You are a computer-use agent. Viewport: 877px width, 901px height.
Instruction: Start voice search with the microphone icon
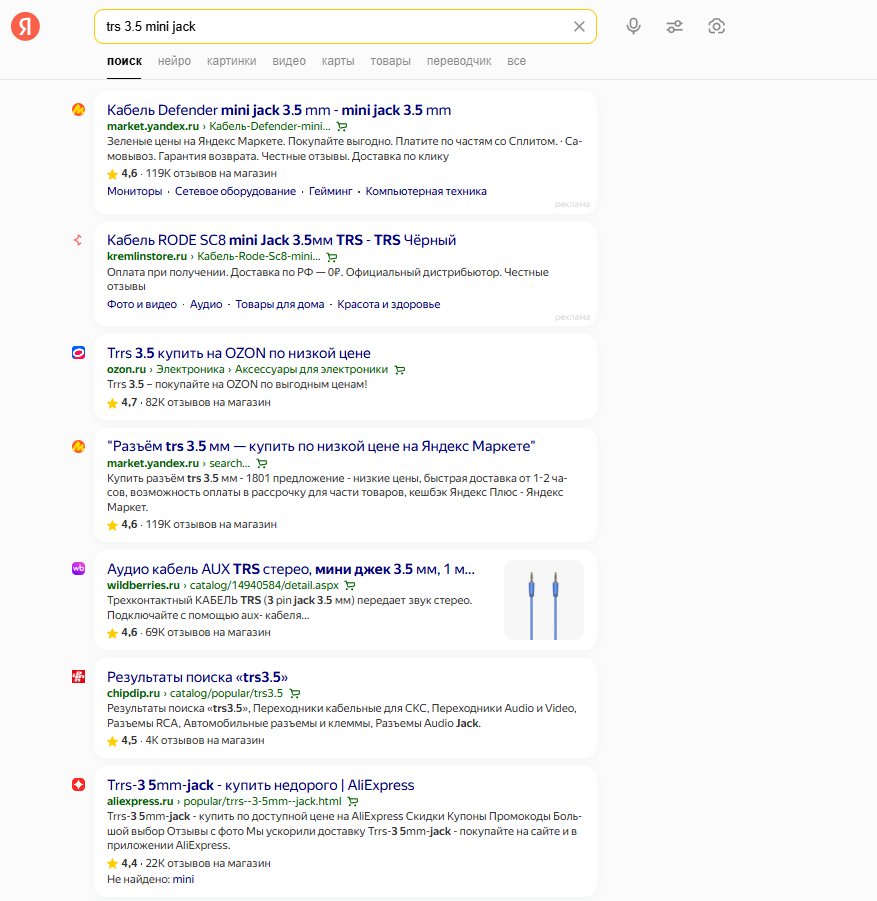point(633,26)
